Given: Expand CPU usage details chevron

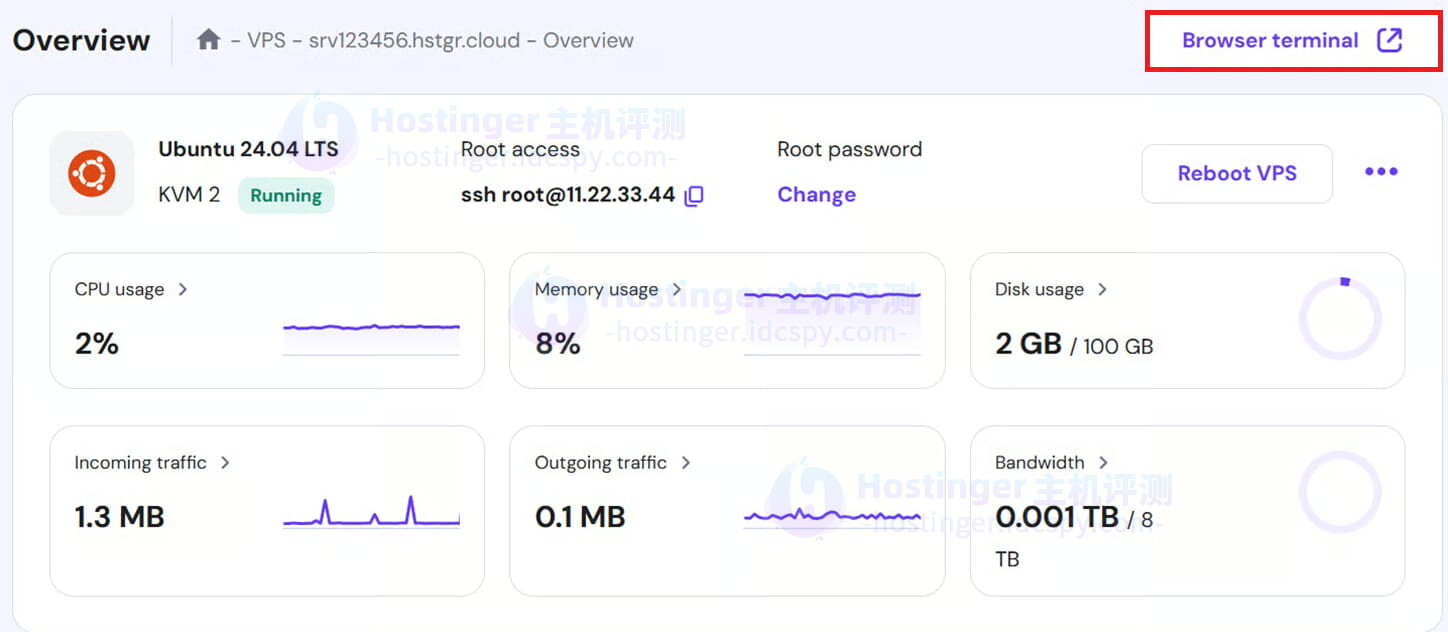Looking at the screenshot, I should (x=183, y=289).
